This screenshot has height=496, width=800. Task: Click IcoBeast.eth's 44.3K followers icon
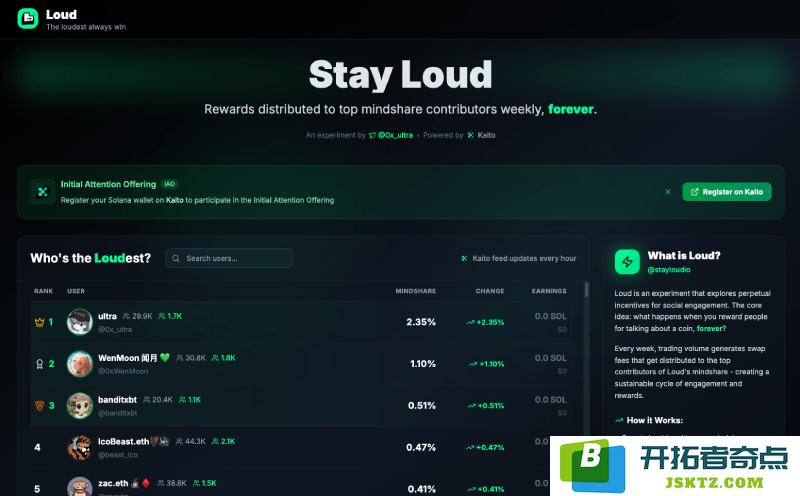(x=180, y=441)
